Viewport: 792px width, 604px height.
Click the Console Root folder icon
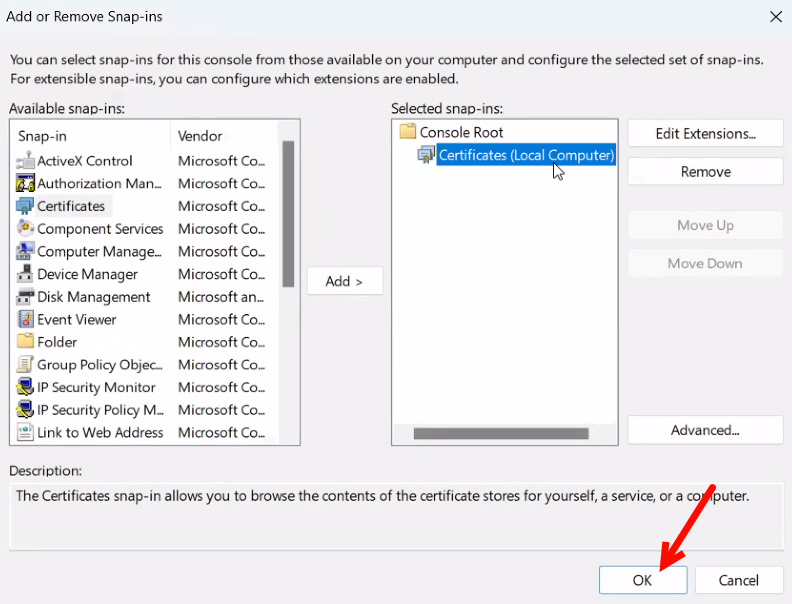pyautogui.click(x=407, y=132)
